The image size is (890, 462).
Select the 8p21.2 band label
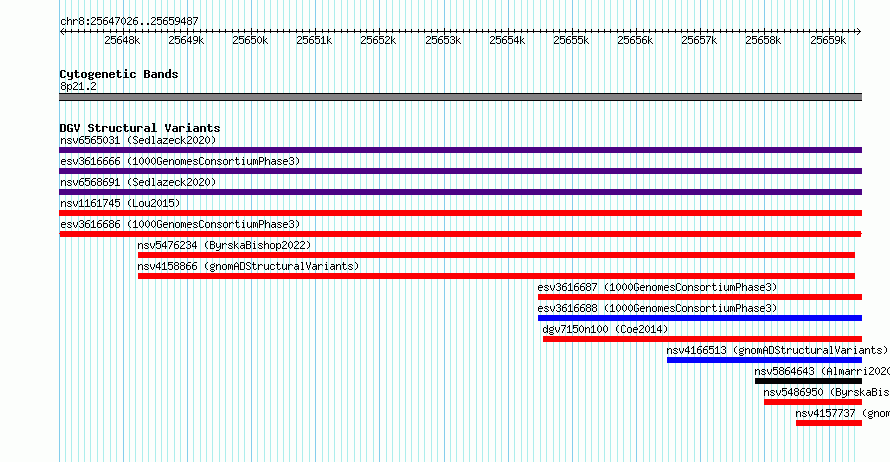tap(78, 86)
